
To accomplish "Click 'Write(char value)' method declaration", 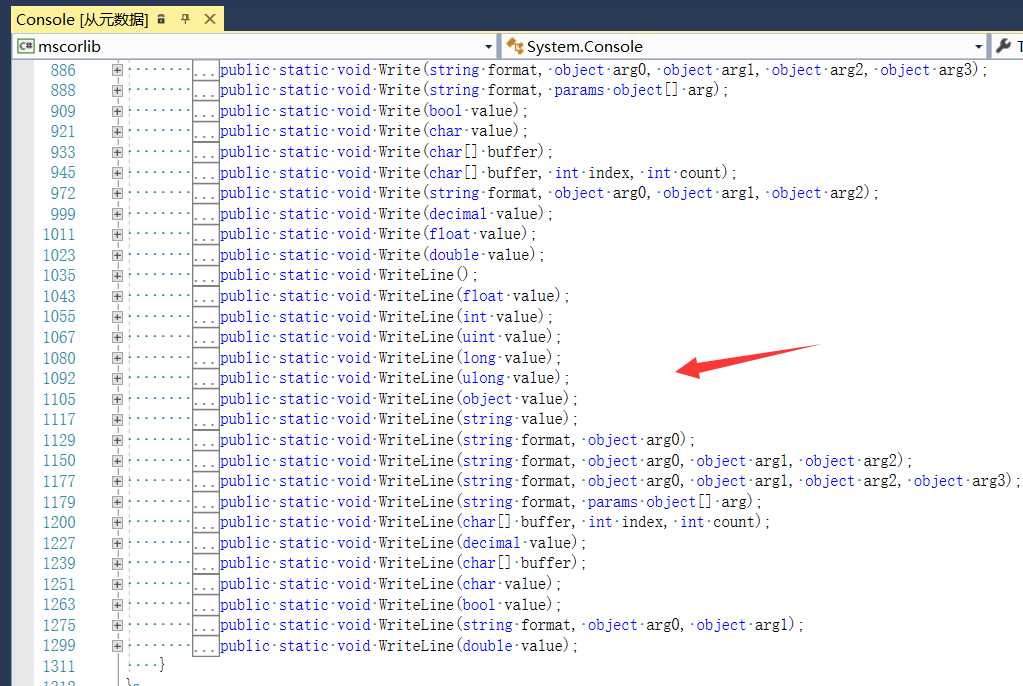I will [374, 131].
